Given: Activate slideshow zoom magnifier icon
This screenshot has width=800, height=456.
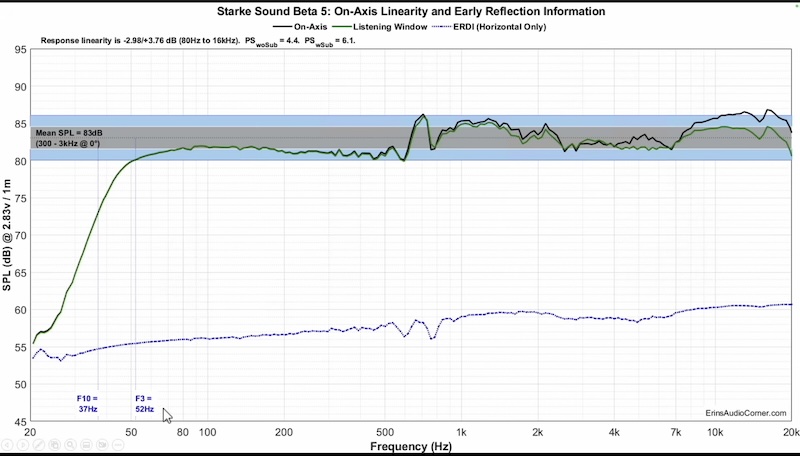Looking at the screenshot, I should 70,445.
